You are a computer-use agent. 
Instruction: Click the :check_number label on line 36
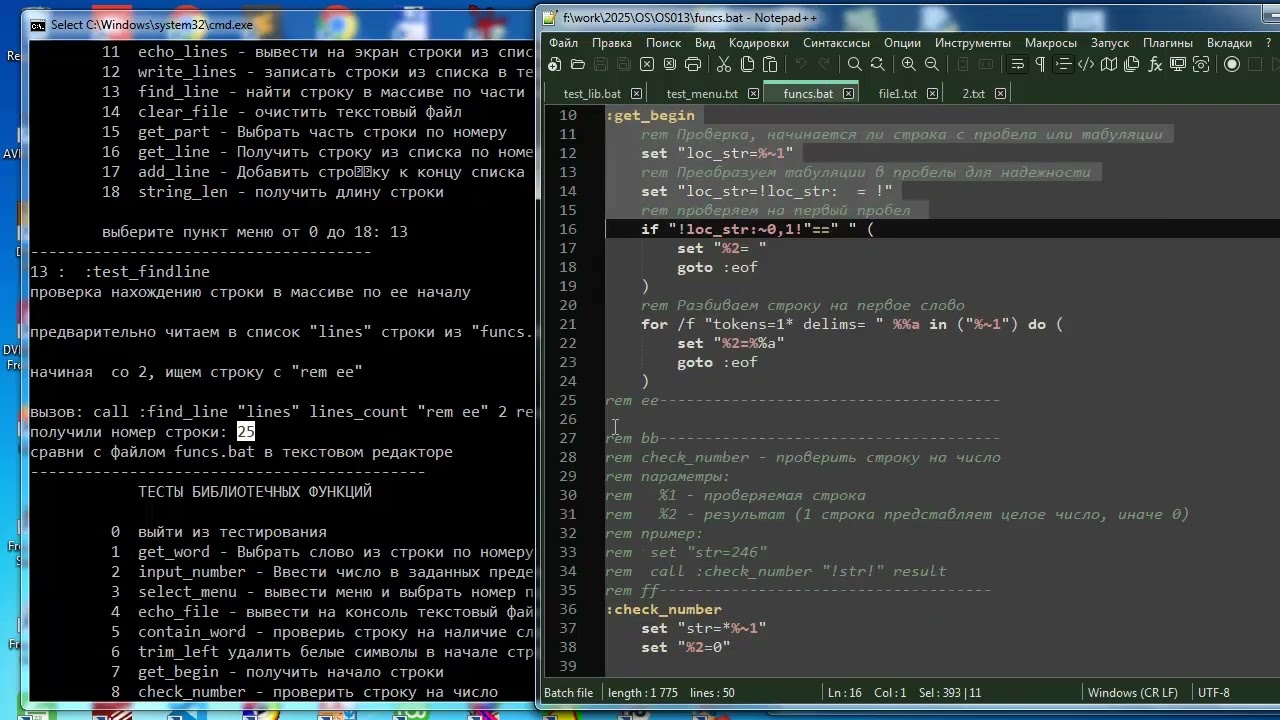(x=663, y=609)
